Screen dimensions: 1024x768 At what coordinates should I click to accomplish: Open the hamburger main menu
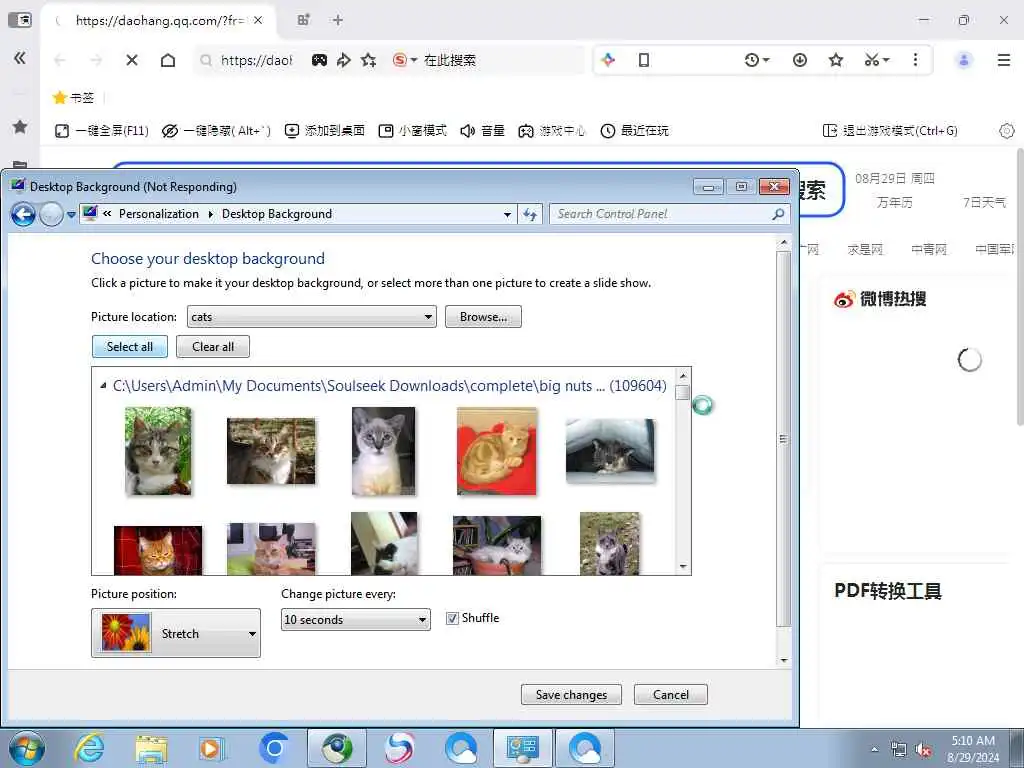[x=1004, y=60]
